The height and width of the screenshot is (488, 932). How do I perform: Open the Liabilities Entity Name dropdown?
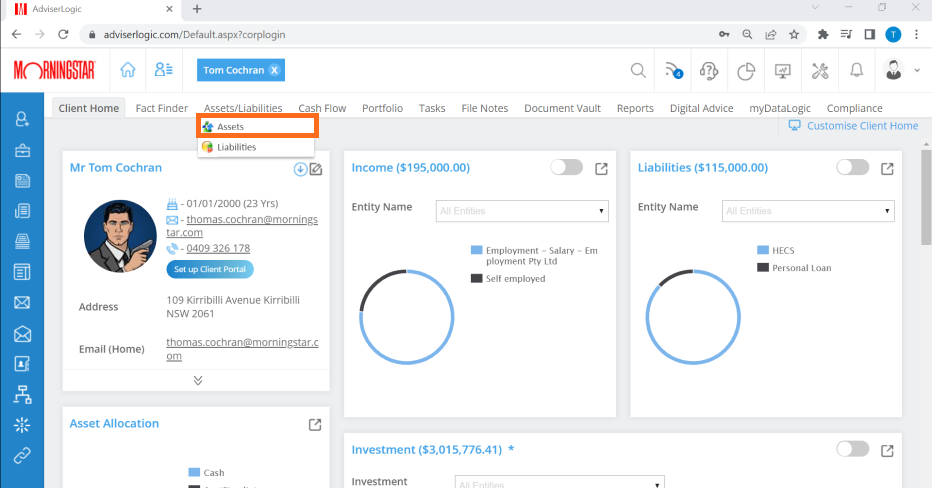point(808,211)
